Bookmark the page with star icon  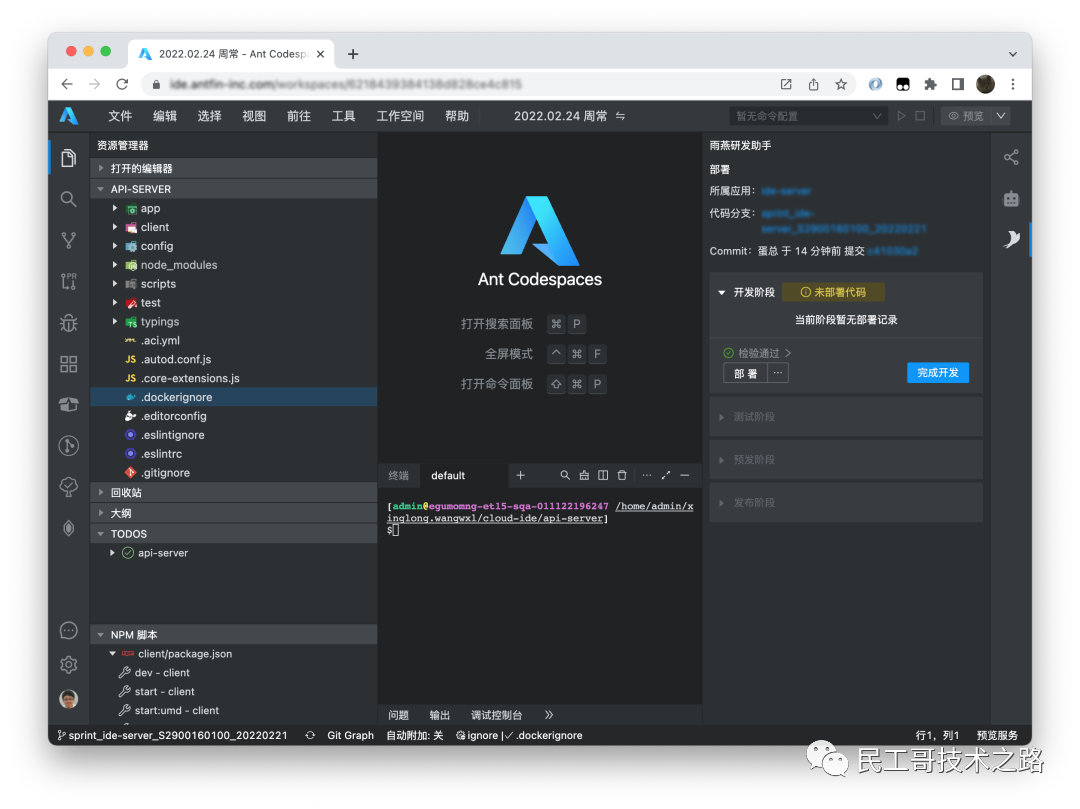pos(840,84)
